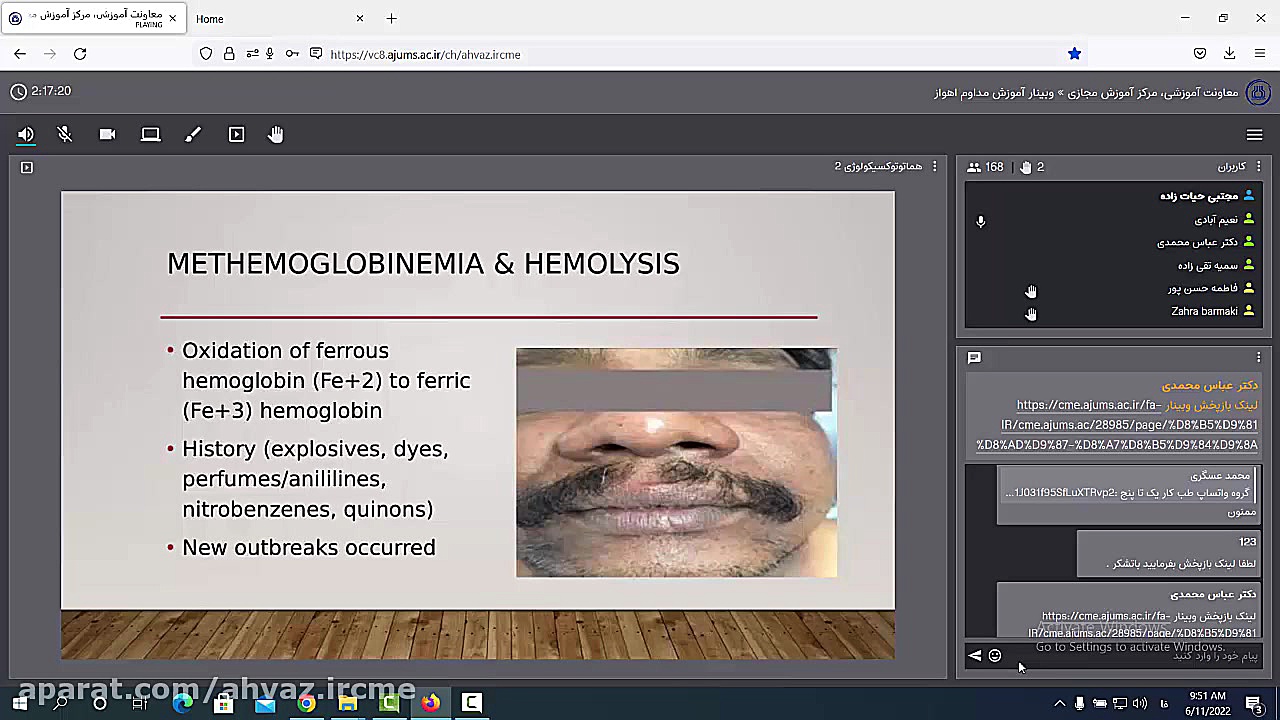Screen dimensions: 1280x720
Task: Click the emoji smiley icon in chat
Action: 995,656
